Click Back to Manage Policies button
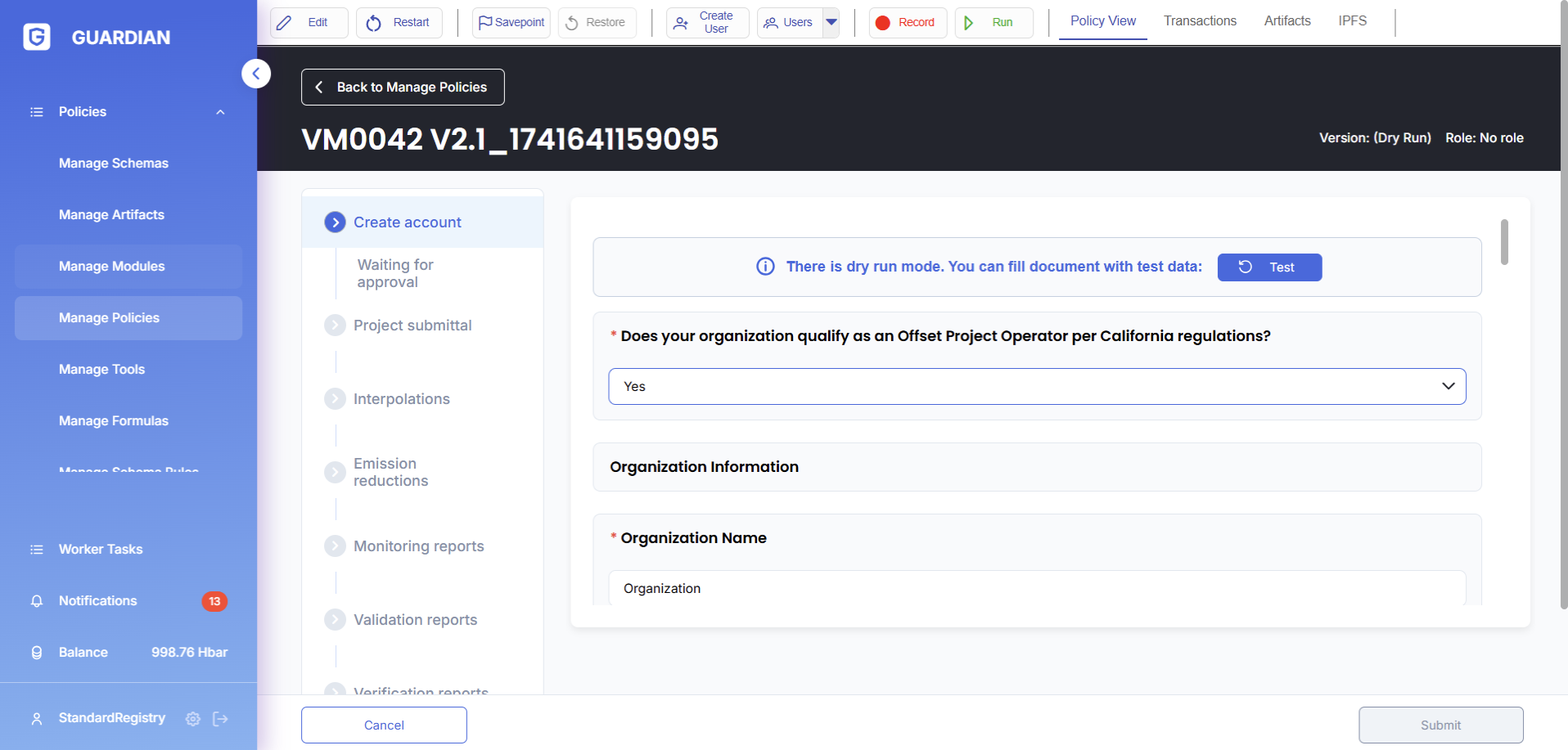 pyautogui.click(x=403, y=88)
